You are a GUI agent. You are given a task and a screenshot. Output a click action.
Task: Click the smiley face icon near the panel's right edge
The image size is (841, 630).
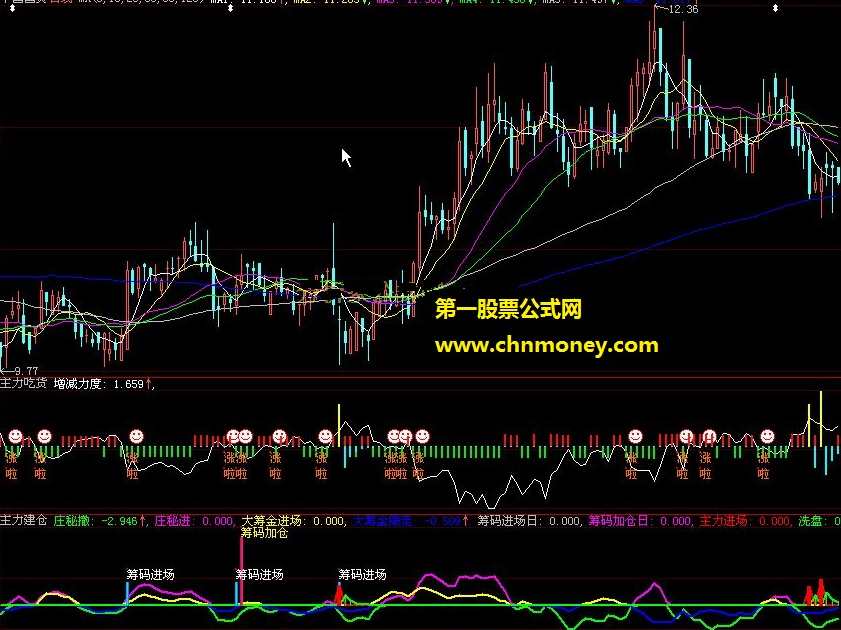[767, 437]
